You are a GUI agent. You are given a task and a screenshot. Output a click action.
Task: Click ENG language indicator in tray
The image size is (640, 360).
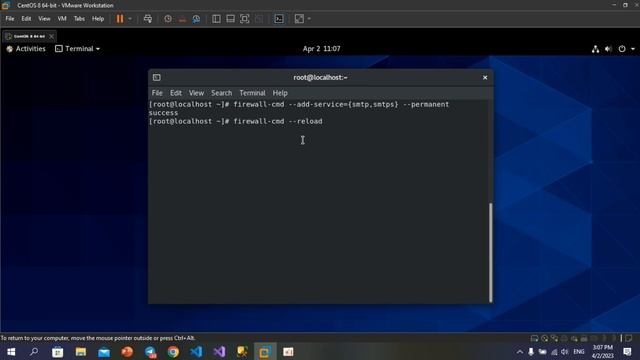tap(579, 352)
